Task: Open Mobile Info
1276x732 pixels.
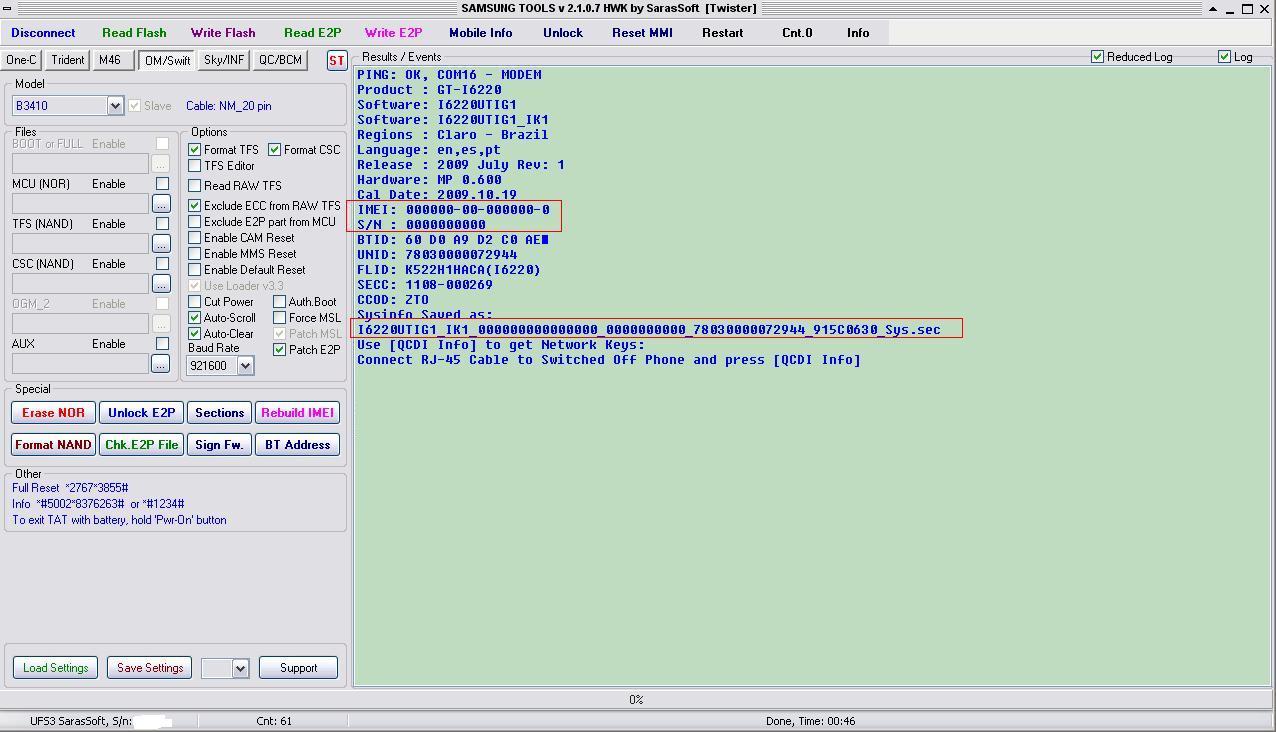Action: (481, 33)
